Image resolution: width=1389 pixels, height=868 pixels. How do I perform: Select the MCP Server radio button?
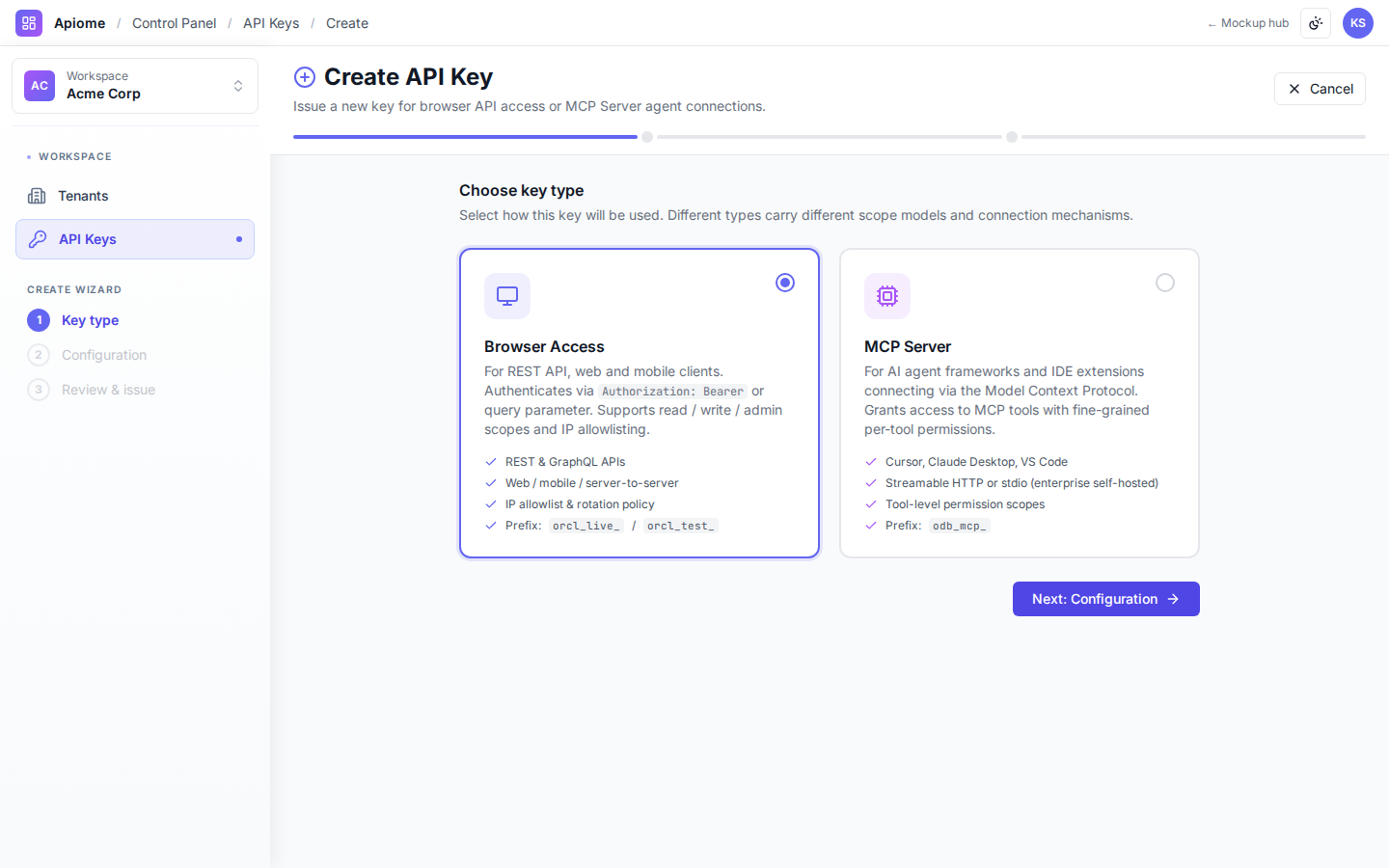pos(1165,283)
